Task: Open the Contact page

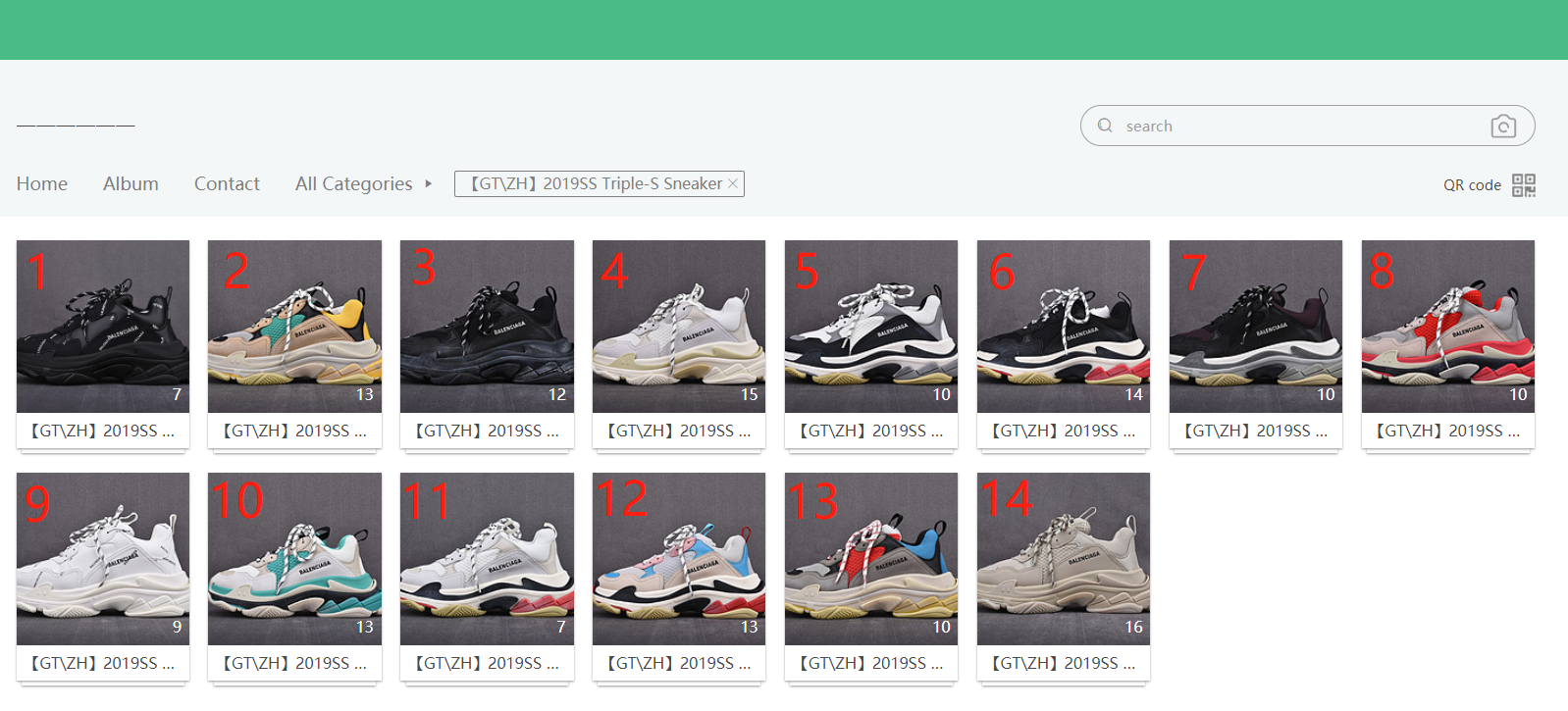Action: [x=227, y=183]
